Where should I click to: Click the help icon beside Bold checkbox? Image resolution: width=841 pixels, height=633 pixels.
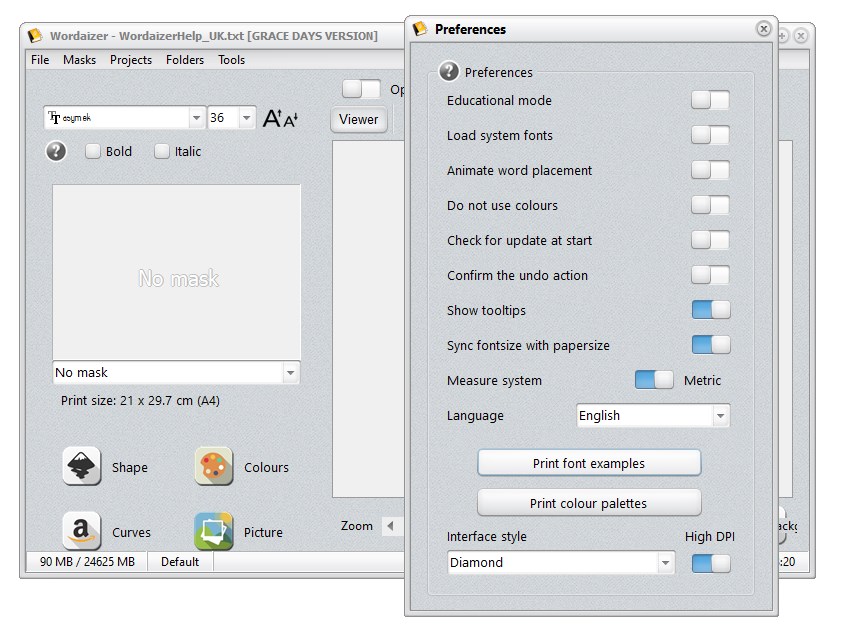56,151
